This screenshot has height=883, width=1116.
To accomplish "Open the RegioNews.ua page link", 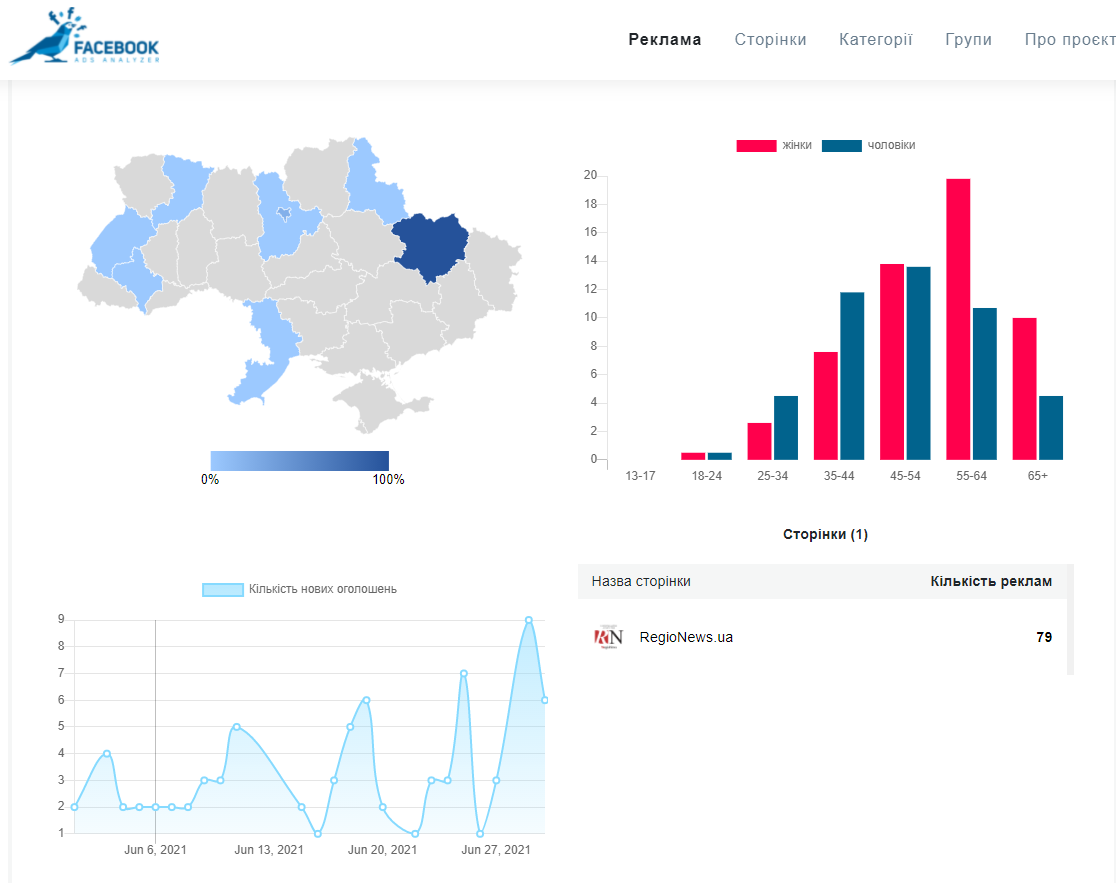I will (686, 637).
